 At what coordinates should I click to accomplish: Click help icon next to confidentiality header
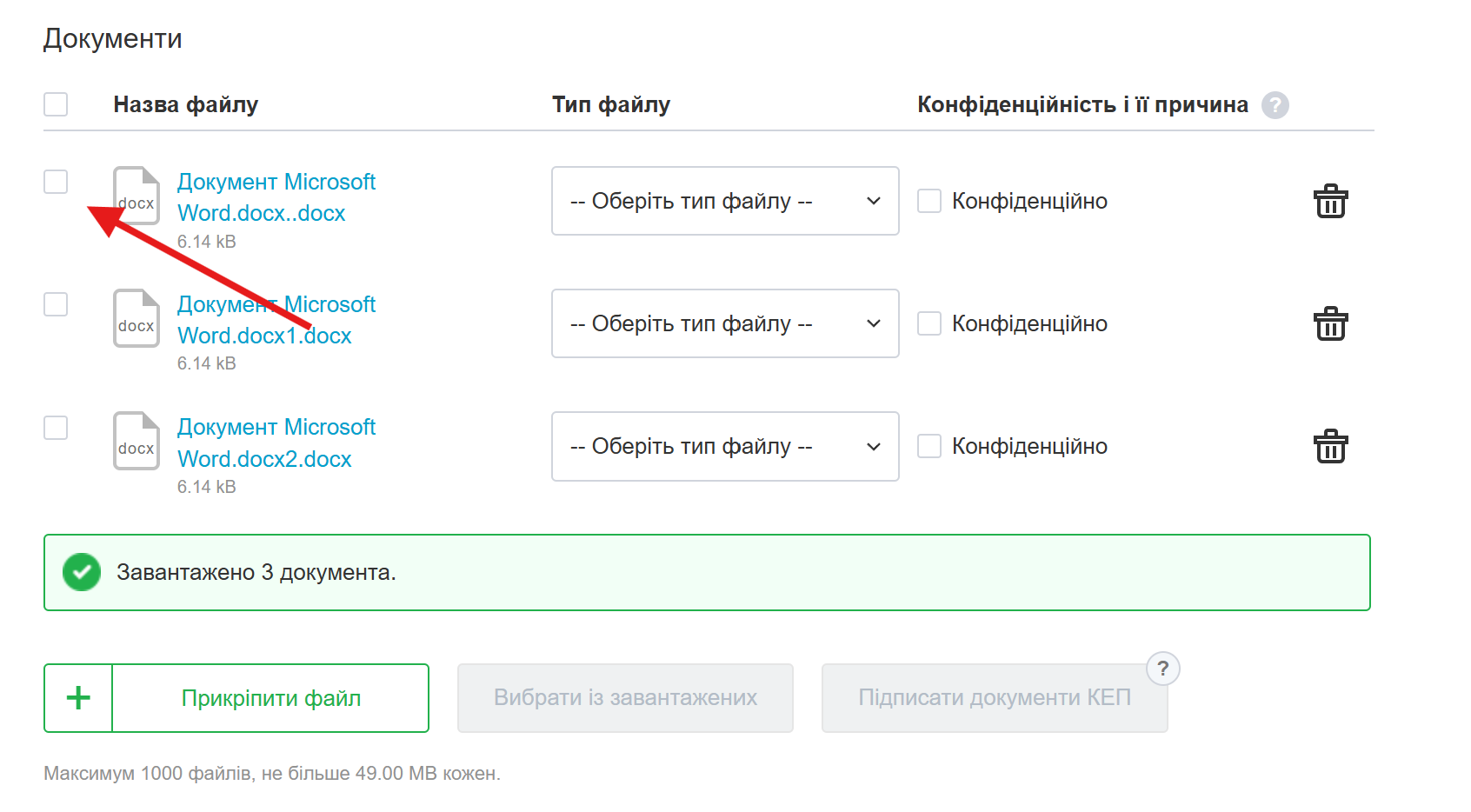pos(1275,105)
